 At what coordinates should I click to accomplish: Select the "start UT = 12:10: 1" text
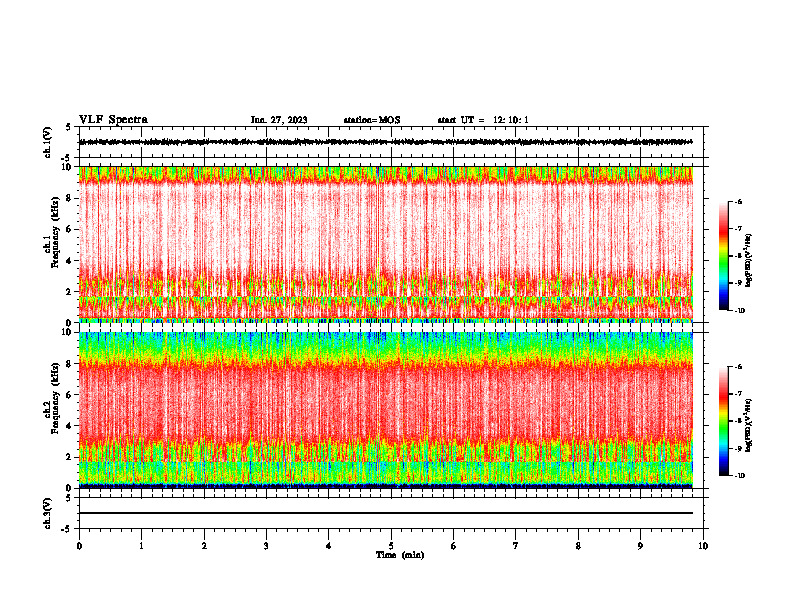pyautogui.click(x=483, y=120)
